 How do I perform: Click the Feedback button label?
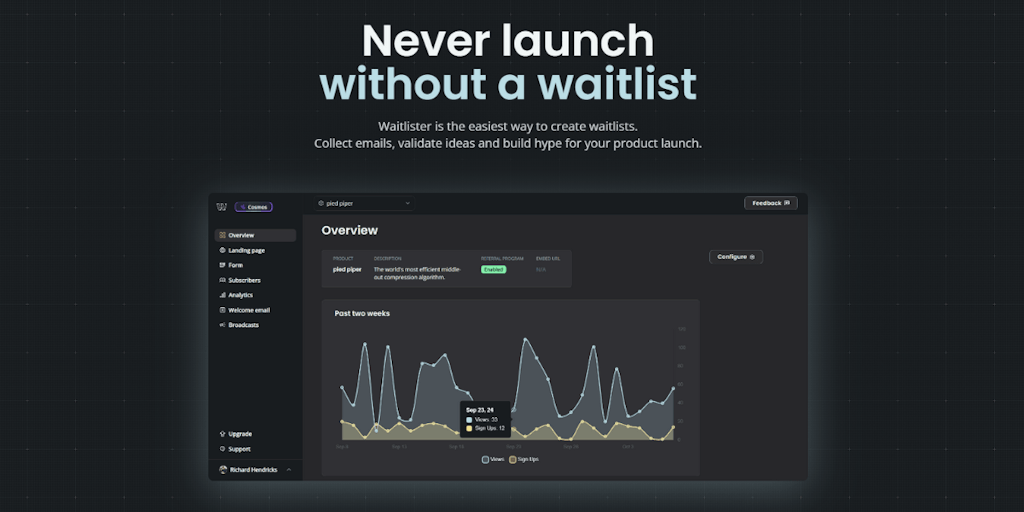[767, 203]
